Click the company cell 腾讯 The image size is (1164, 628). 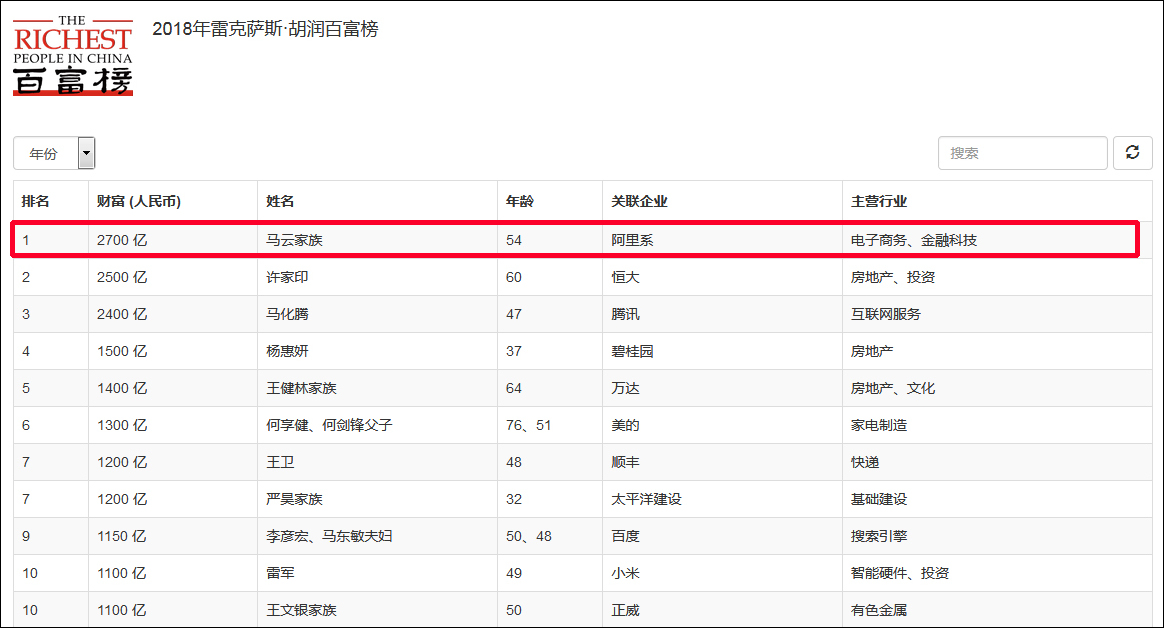[x=625, y=314]
